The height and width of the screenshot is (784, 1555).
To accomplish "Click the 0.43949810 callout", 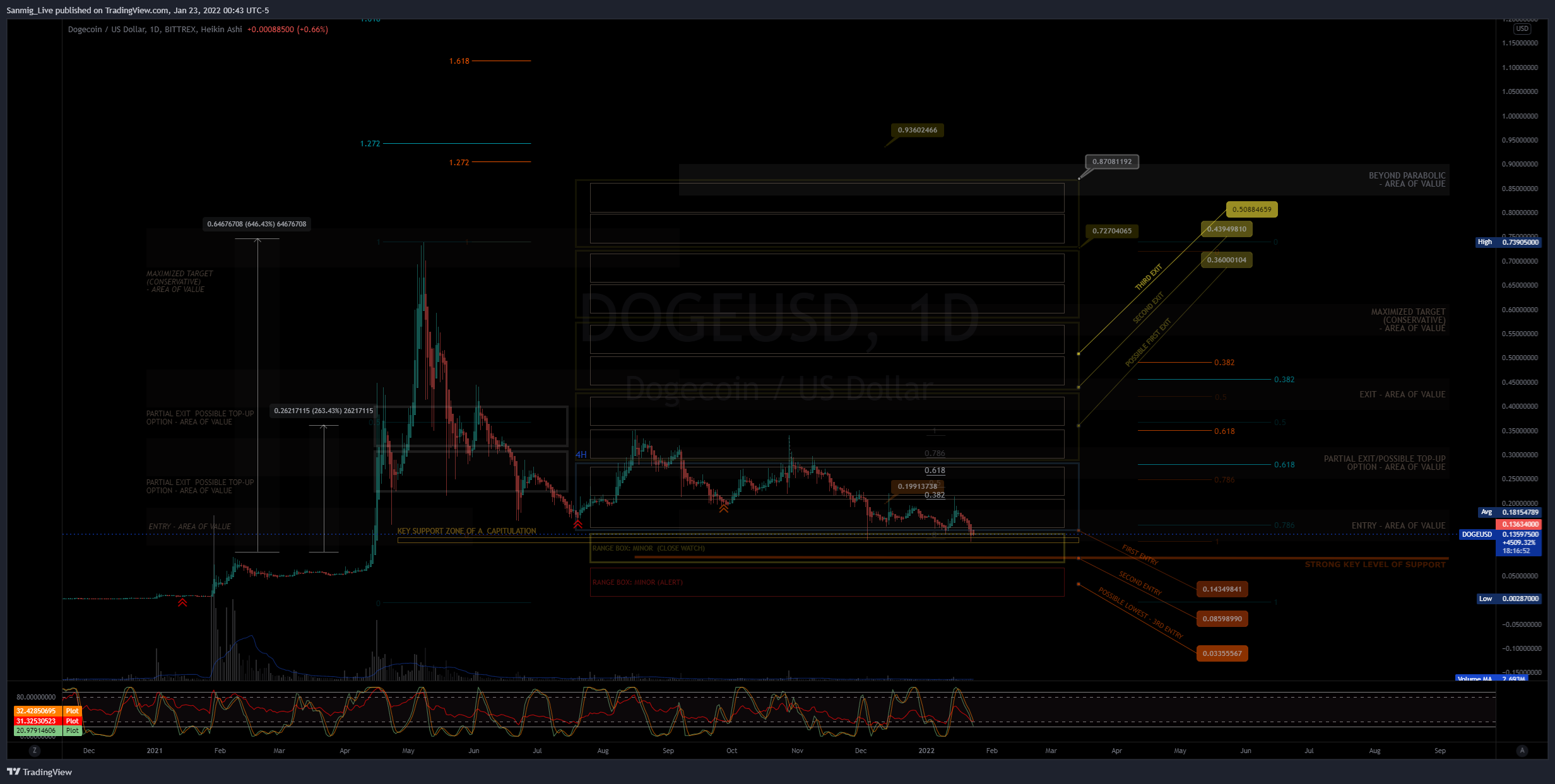I will (x=1227, y=229).
